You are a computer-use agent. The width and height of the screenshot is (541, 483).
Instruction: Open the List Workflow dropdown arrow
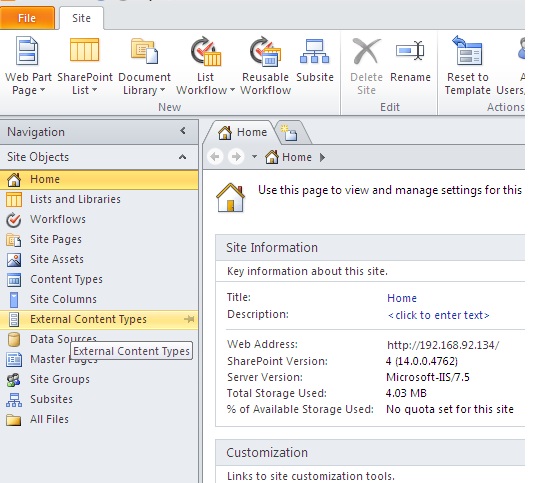pos(232,90)
